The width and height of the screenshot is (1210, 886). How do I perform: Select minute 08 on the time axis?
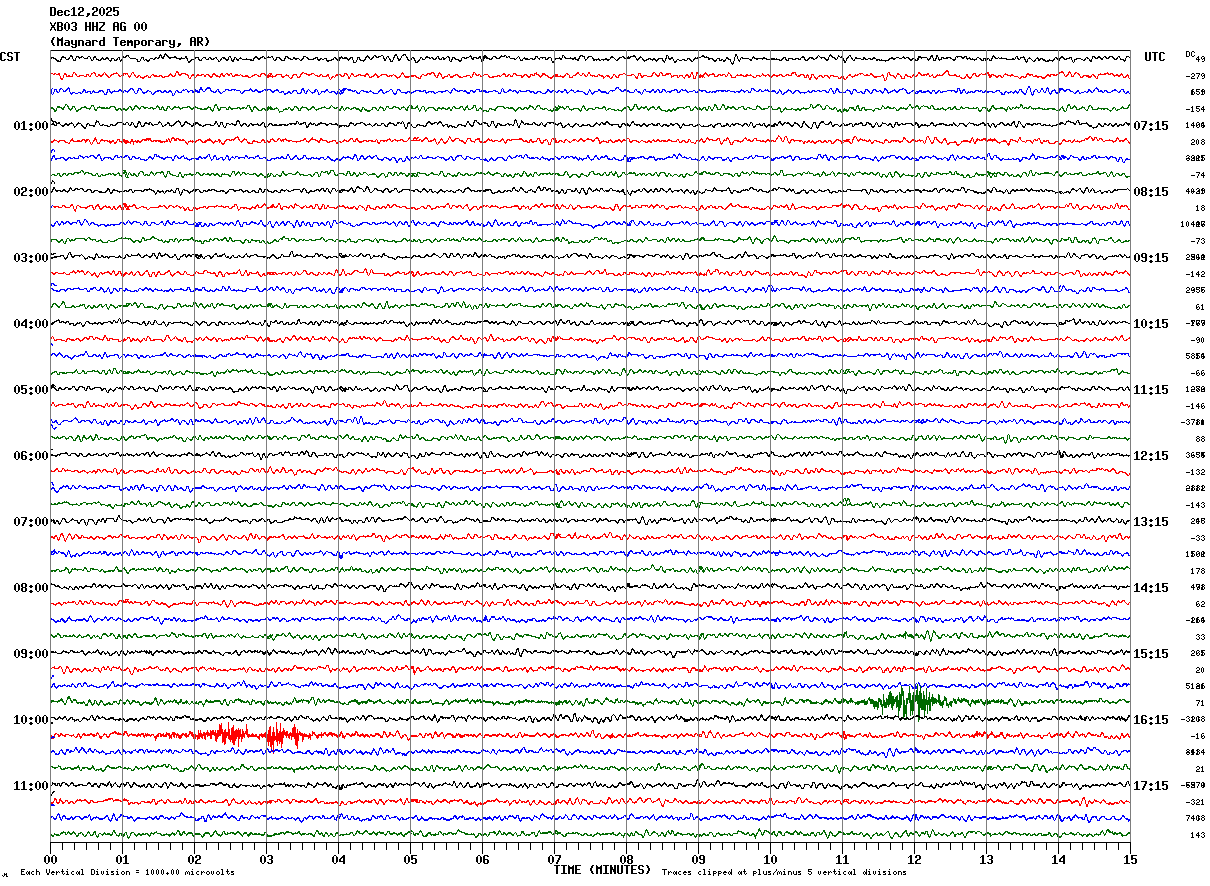click(x=626, y=859)
